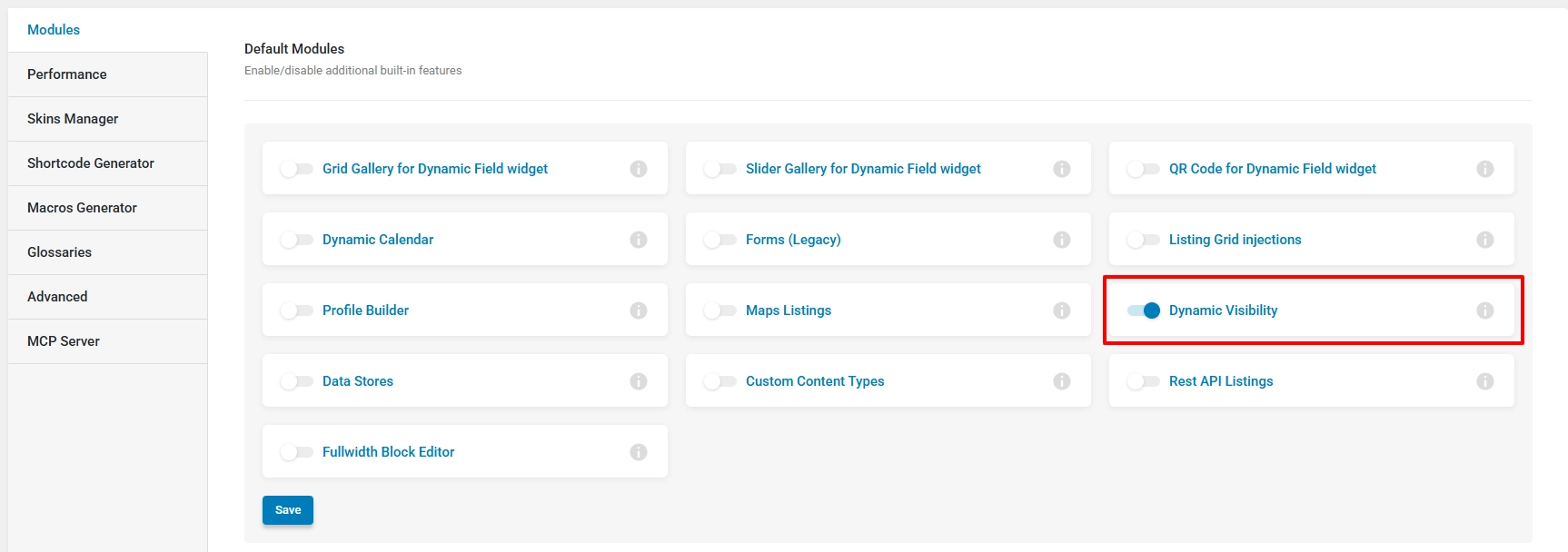
Task: Open Dynamic Calendar info icon
Action: click(639, 240)
